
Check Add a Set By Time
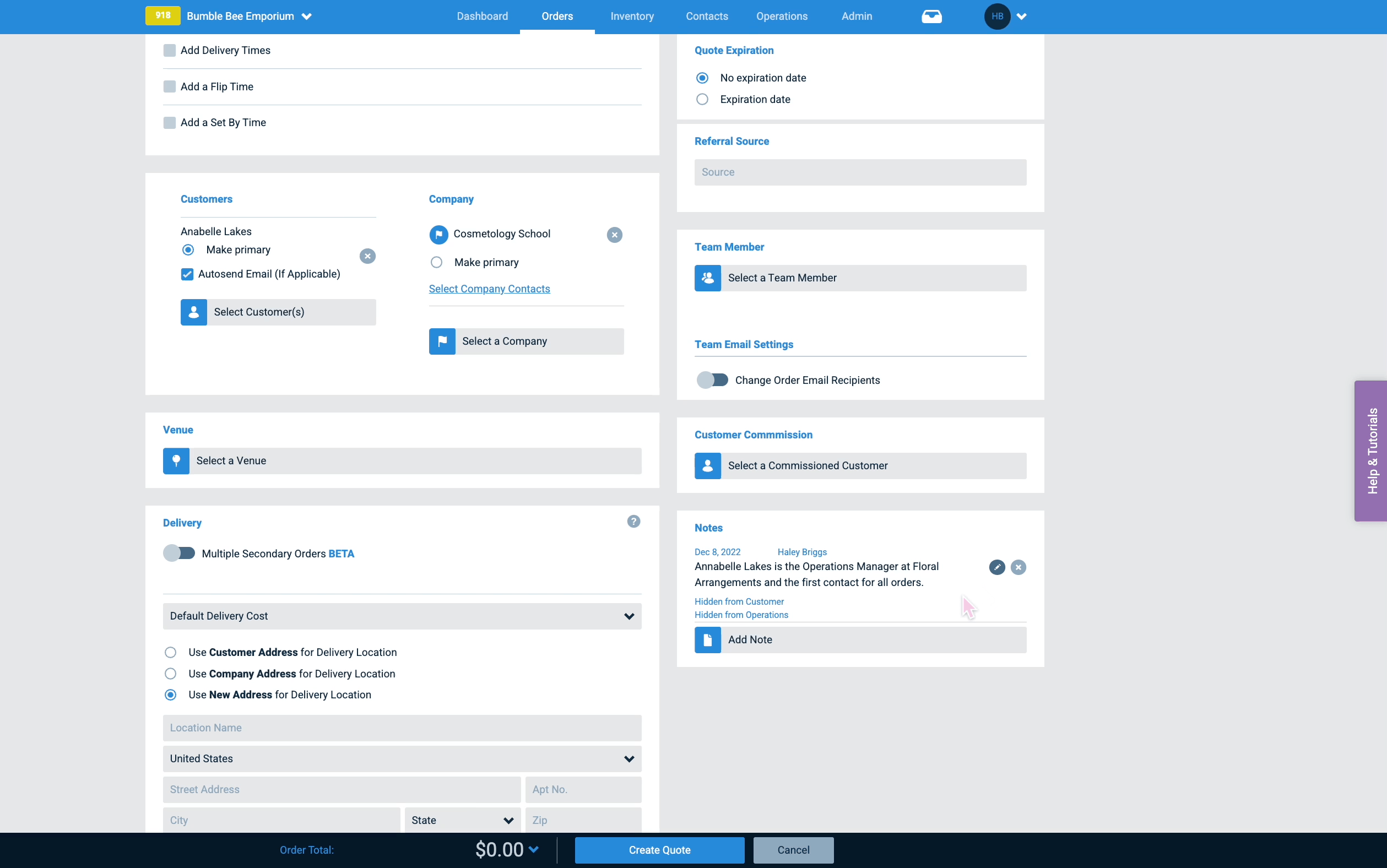169,123
